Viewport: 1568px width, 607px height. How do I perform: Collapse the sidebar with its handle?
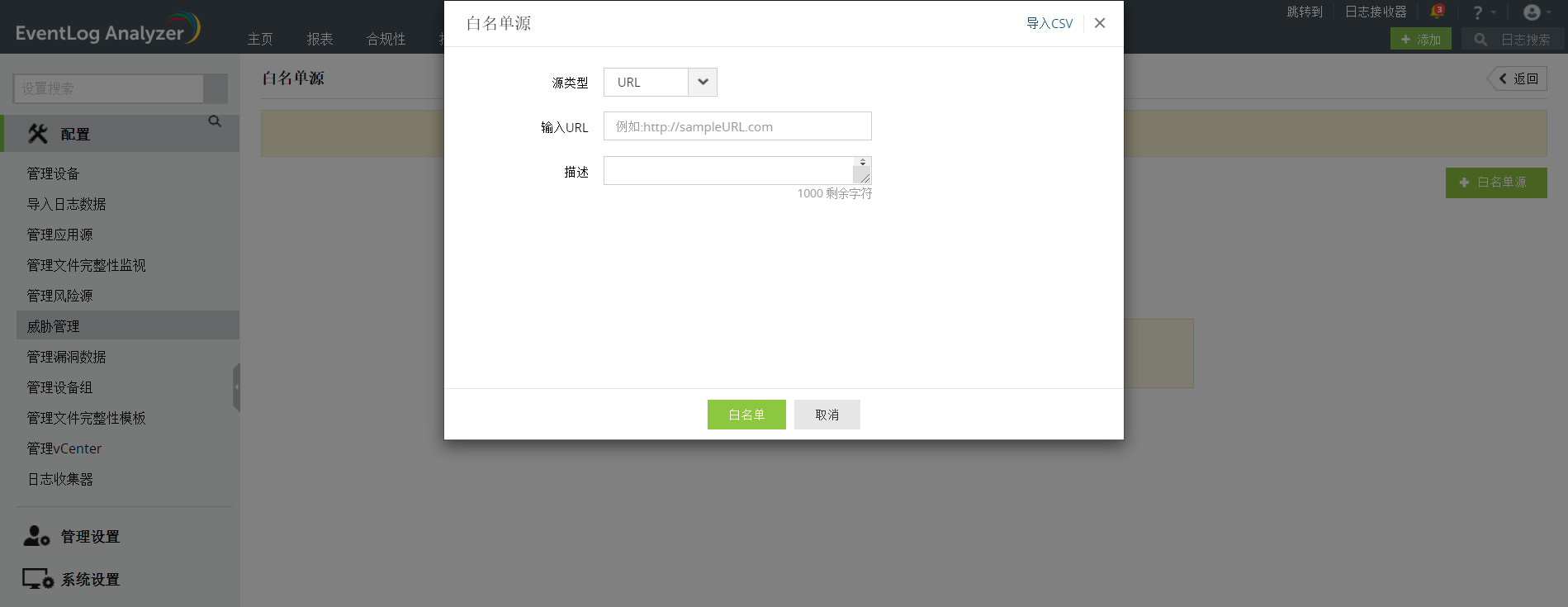click(236, 386)
